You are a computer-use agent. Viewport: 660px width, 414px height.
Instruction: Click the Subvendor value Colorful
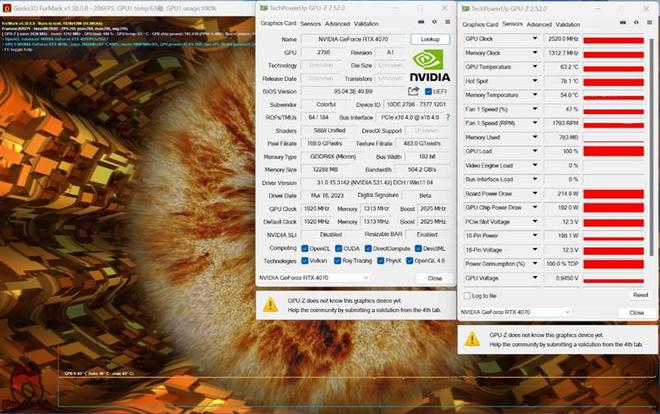click(x=326, y=104)
